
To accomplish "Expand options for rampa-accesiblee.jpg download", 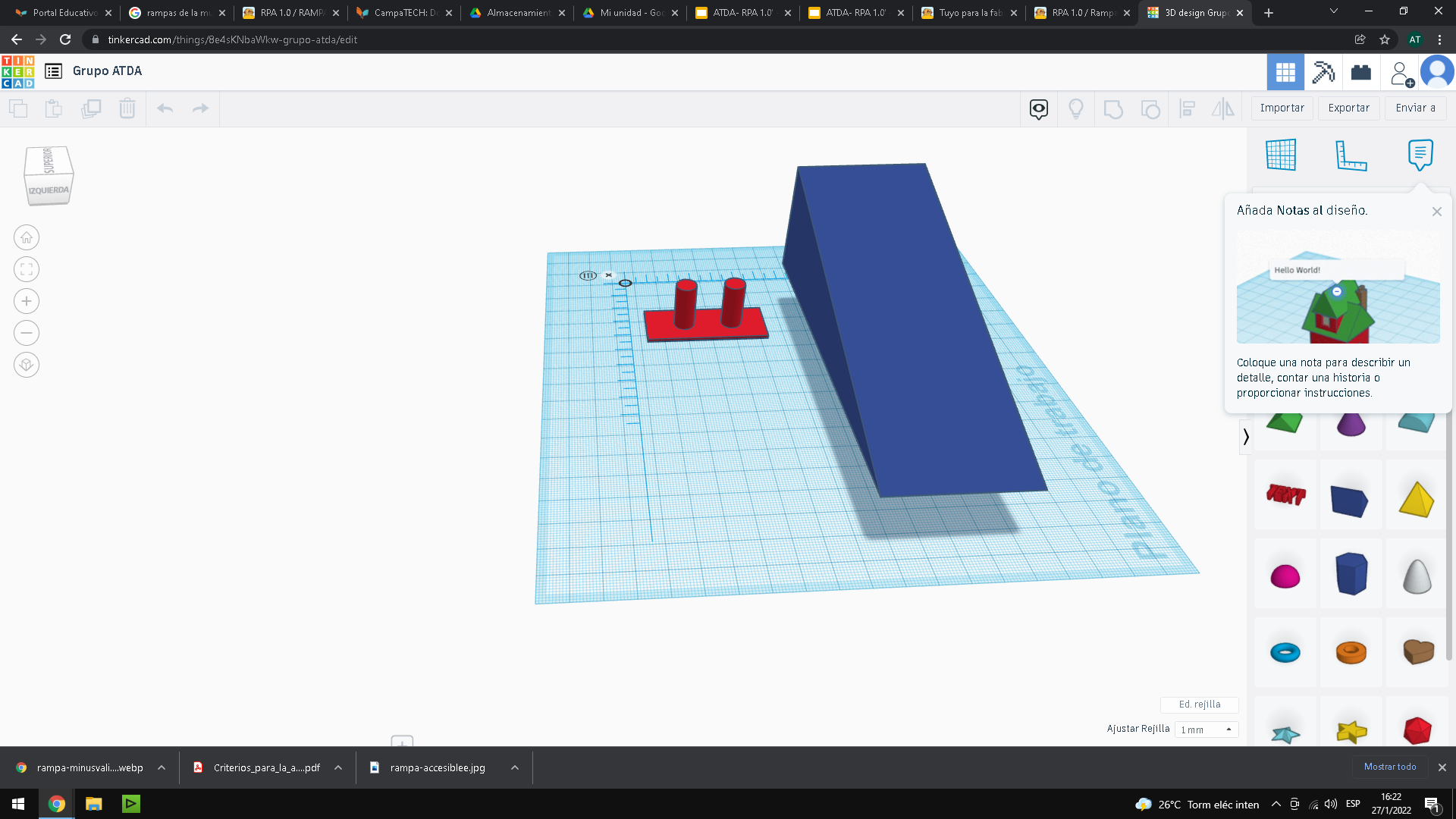I will (x=515, y=768).
